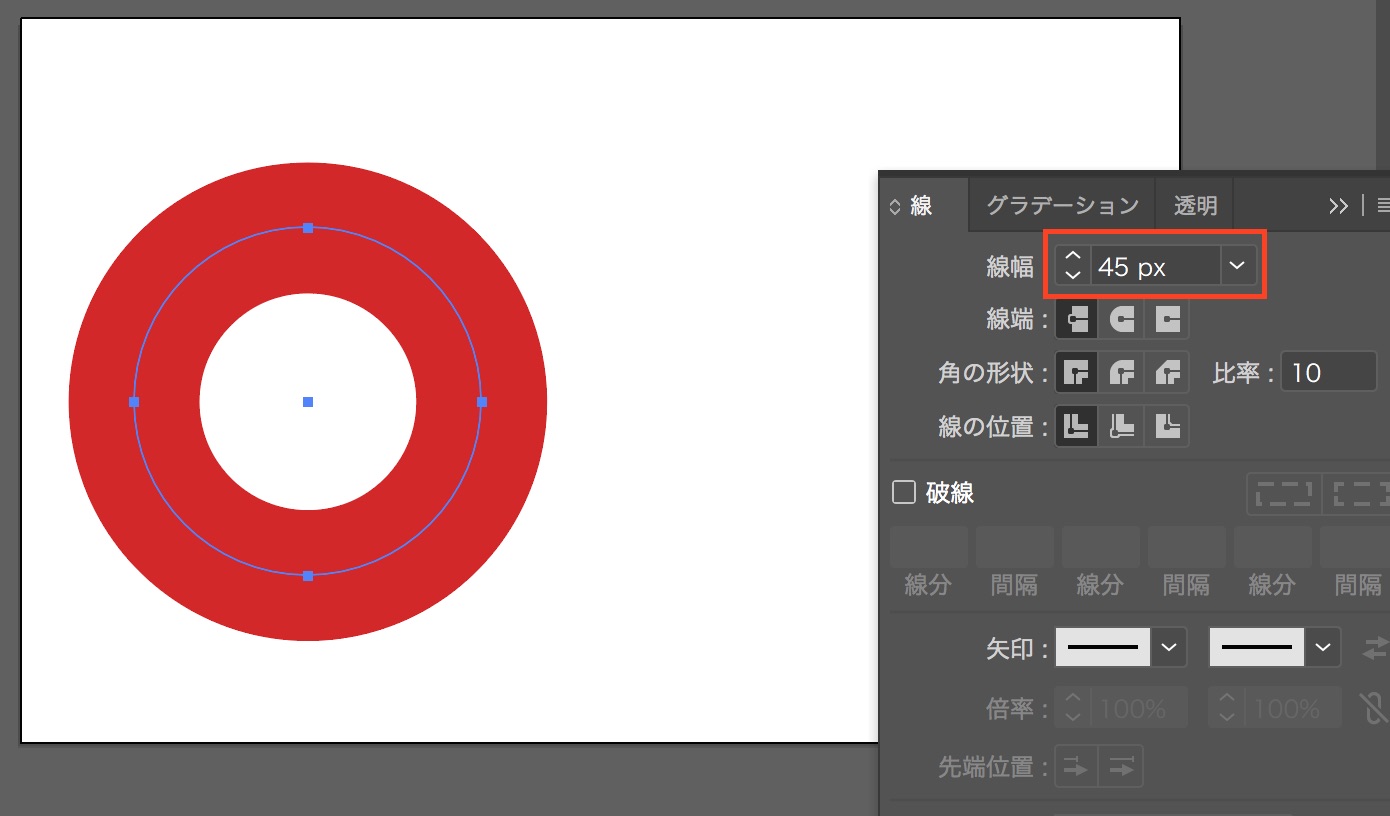Open the start arrowhead 矢印 dropdown

tap(1170, 648)
